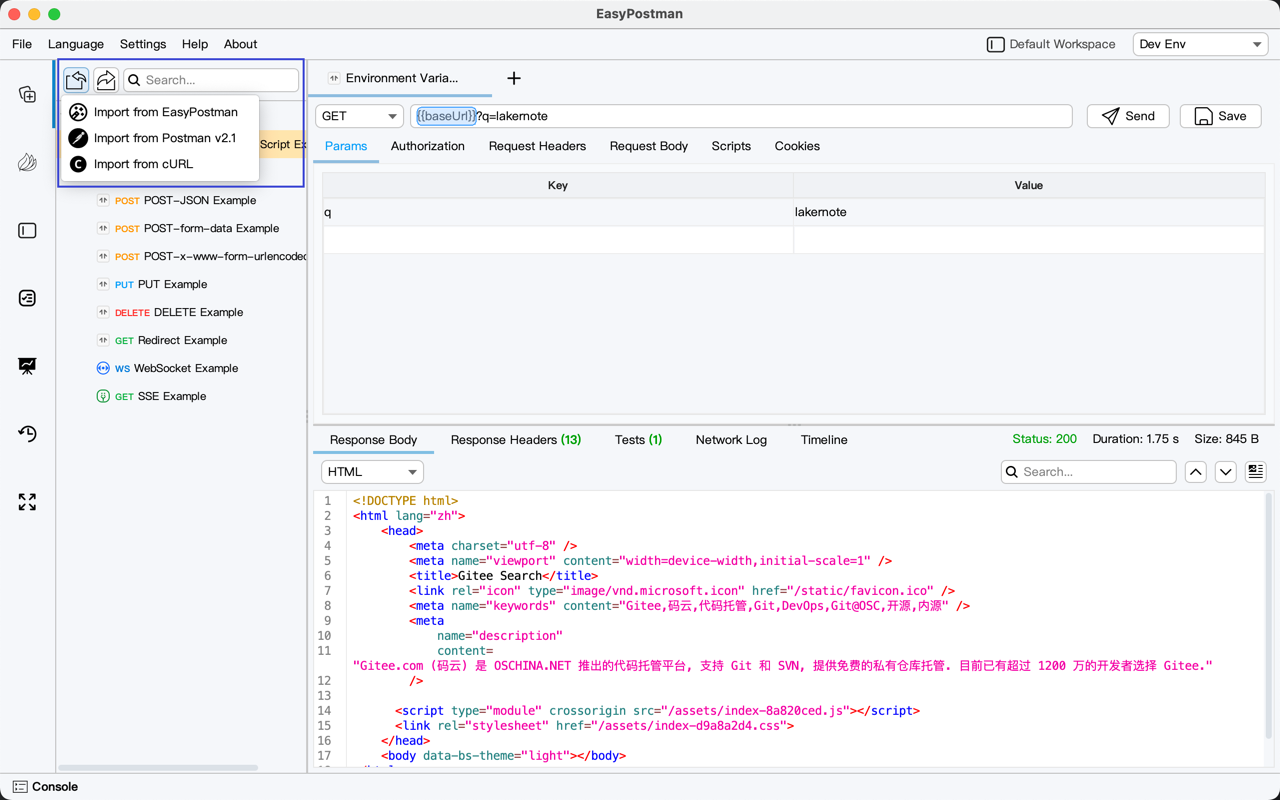The height and width of the screenshot is (800, 1280).
Task: Switch to the Timeline tab
Action: point(824,440)
